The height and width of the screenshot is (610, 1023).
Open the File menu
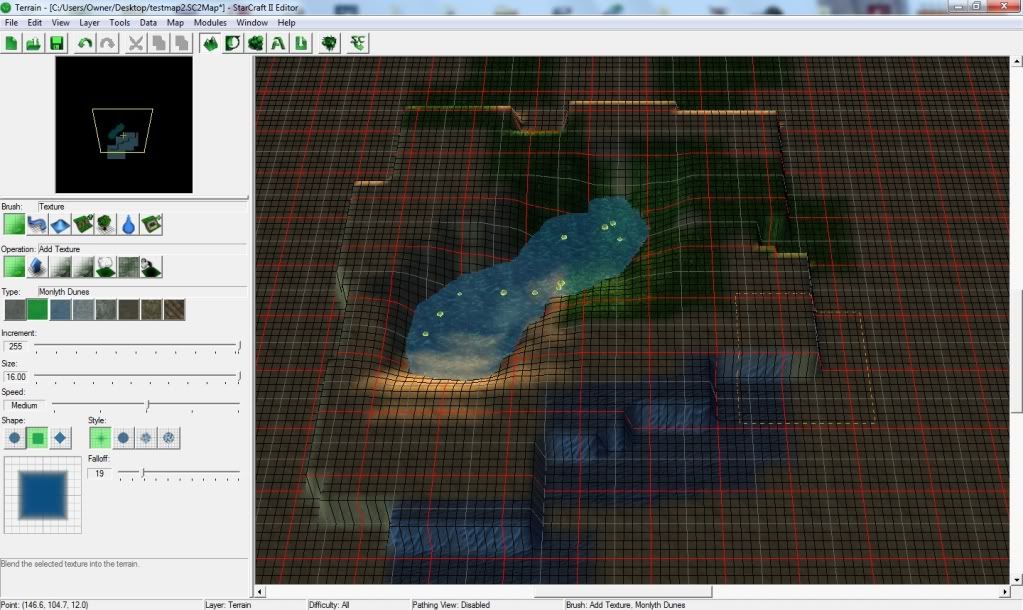[11, 22]
